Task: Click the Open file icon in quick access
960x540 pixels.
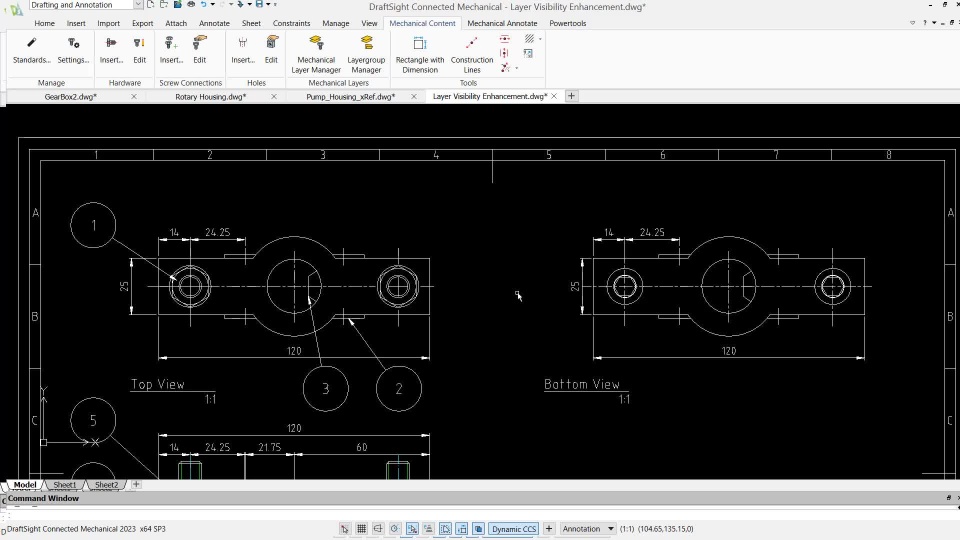Action: click(164, 4)
